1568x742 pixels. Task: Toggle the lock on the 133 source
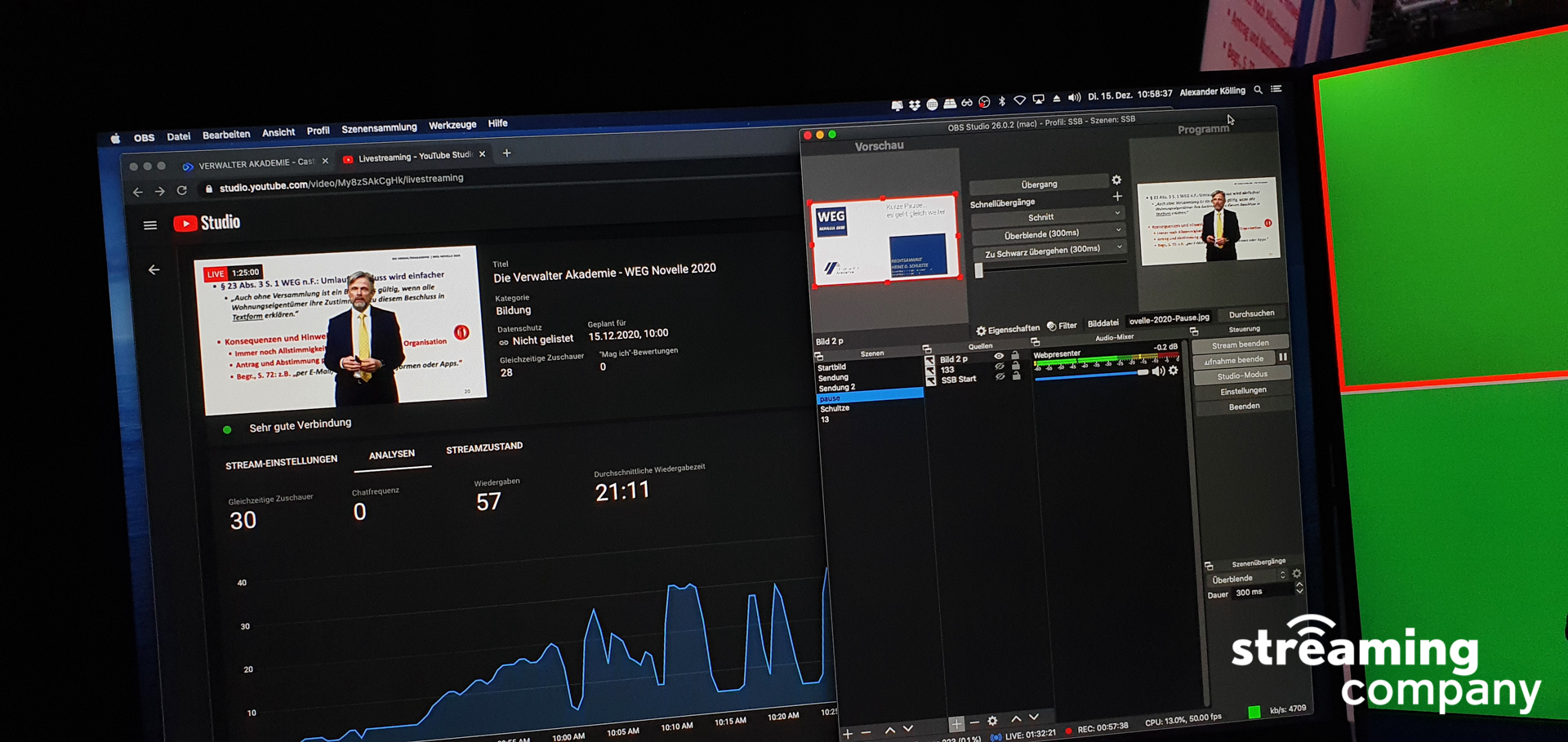click(x=1016, y=365)
